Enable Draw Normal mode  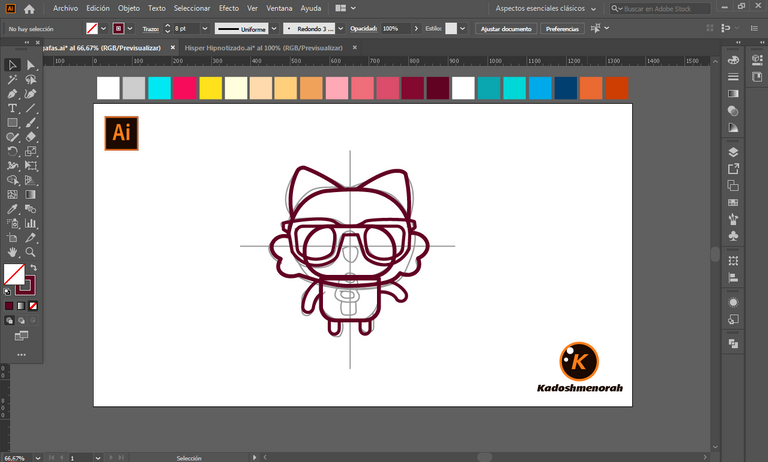(x=9, y=320)
